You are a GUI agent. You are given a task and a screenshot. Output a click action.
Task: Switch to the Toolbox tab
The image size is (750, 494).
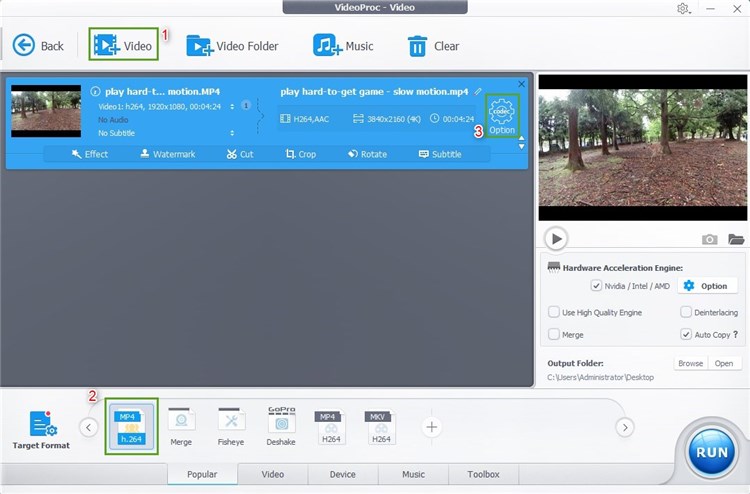click(x=483, y=474)
